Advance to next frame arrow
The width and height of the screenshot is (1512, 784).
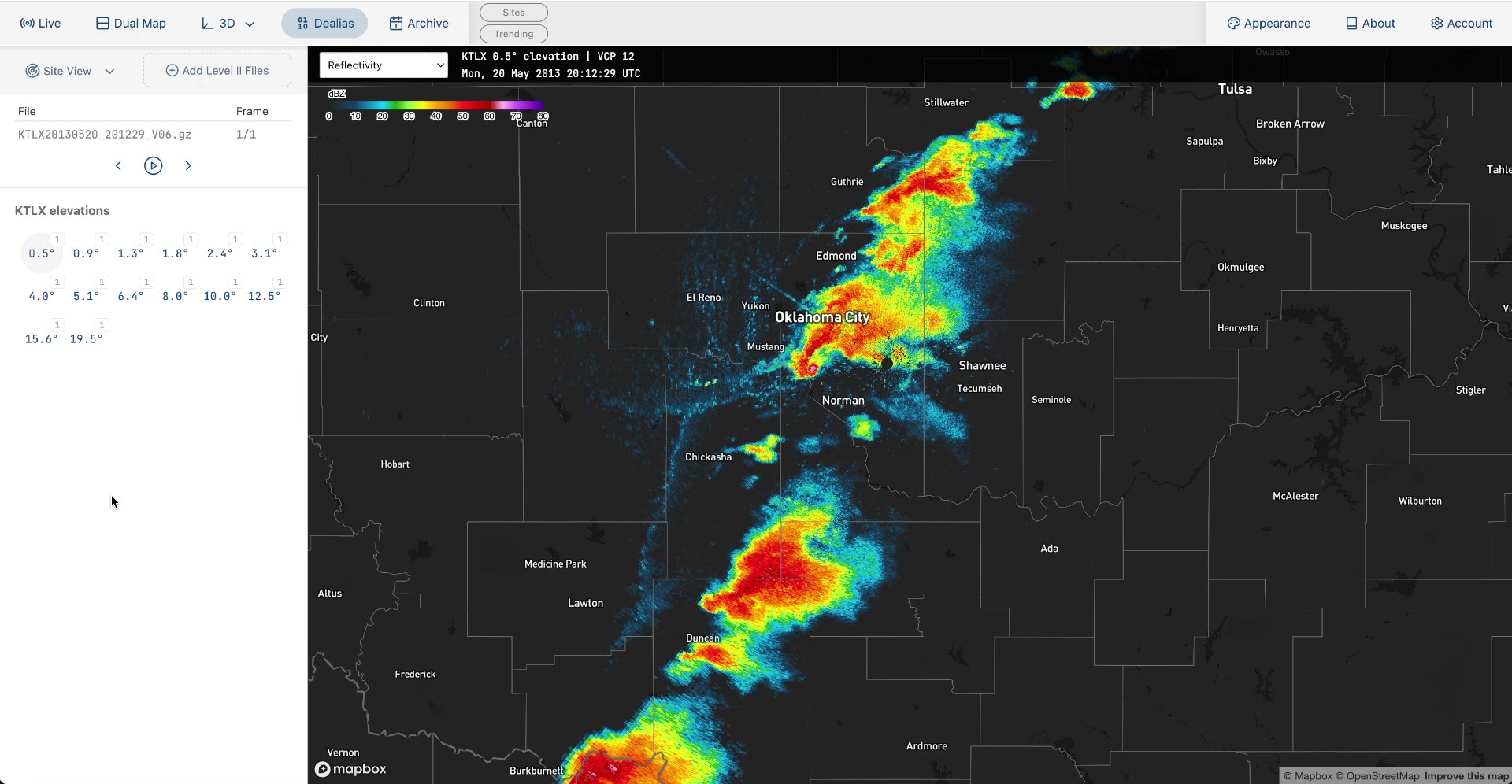(188, 165)
